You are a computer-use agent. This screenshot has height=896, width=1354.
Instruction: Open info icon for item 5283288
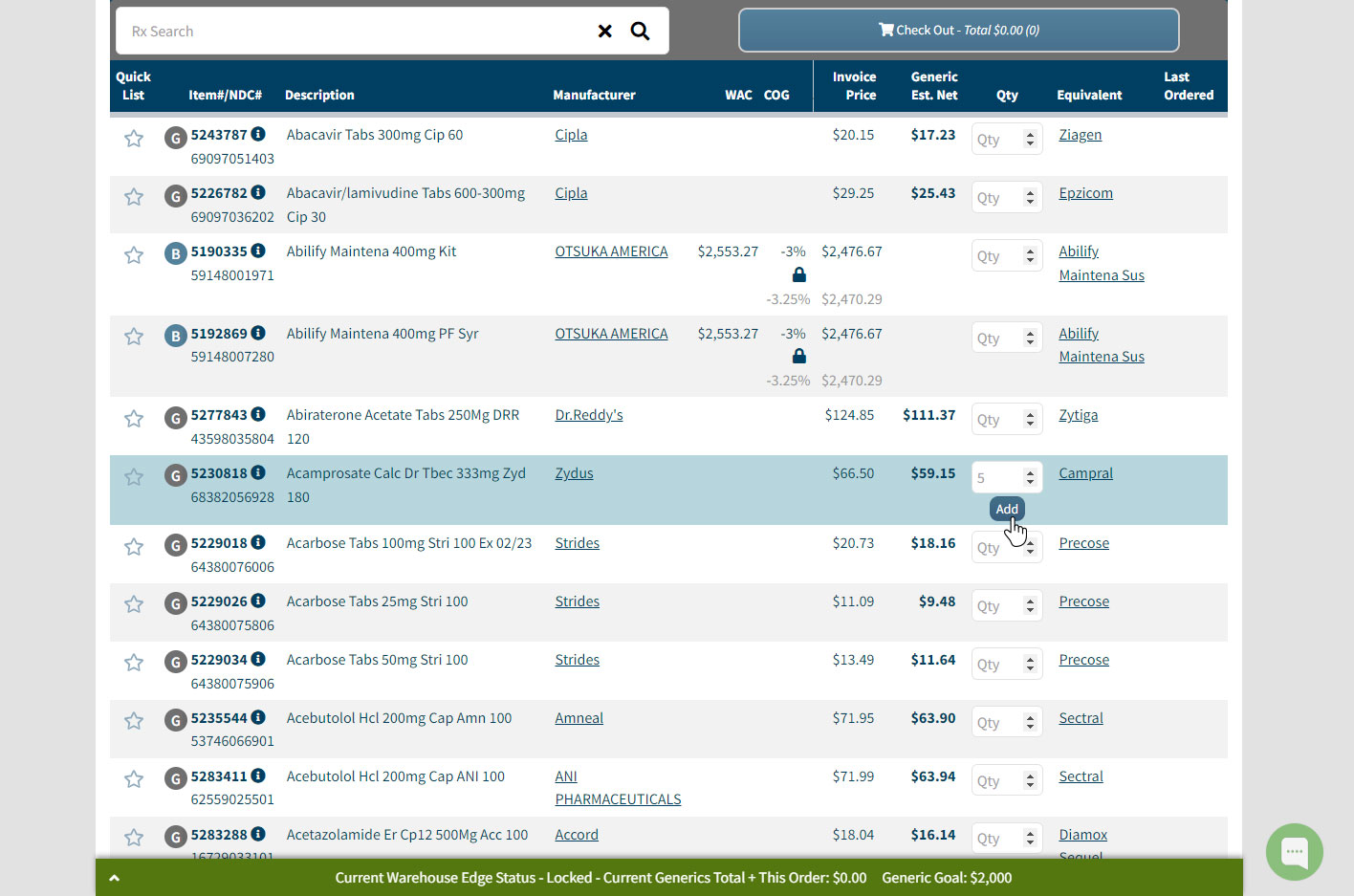258,834
